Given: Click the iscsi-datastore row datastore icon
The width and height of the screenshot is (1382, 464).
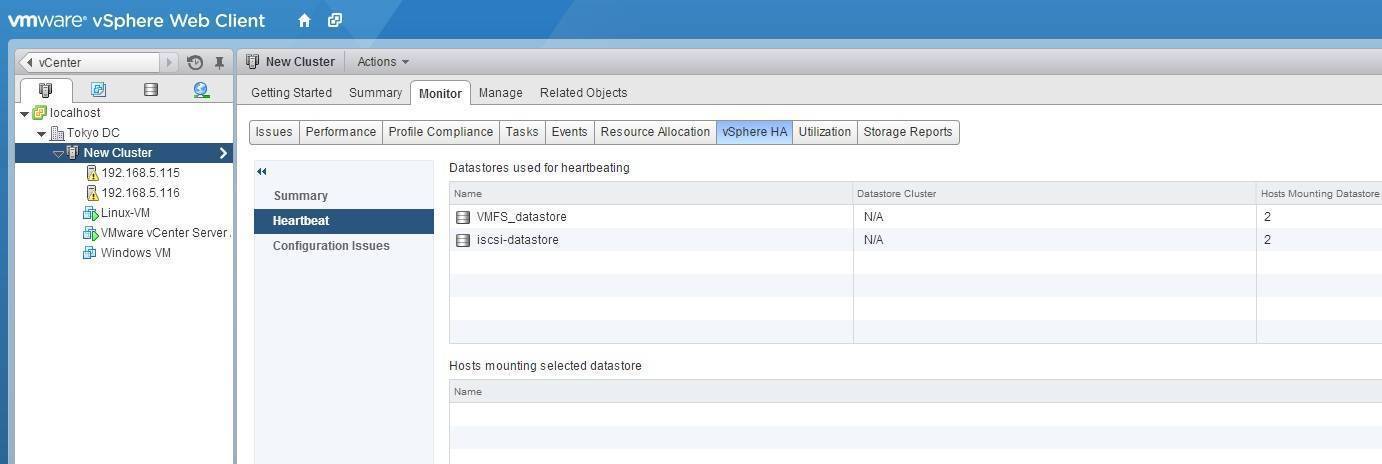Looking at the screenshot, I should 463,240.
